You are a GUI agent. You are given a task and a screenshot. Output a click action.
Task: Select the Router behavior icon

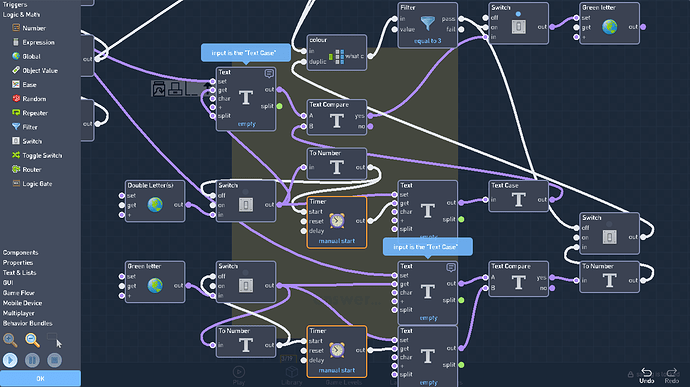click(x=16, y=169)
